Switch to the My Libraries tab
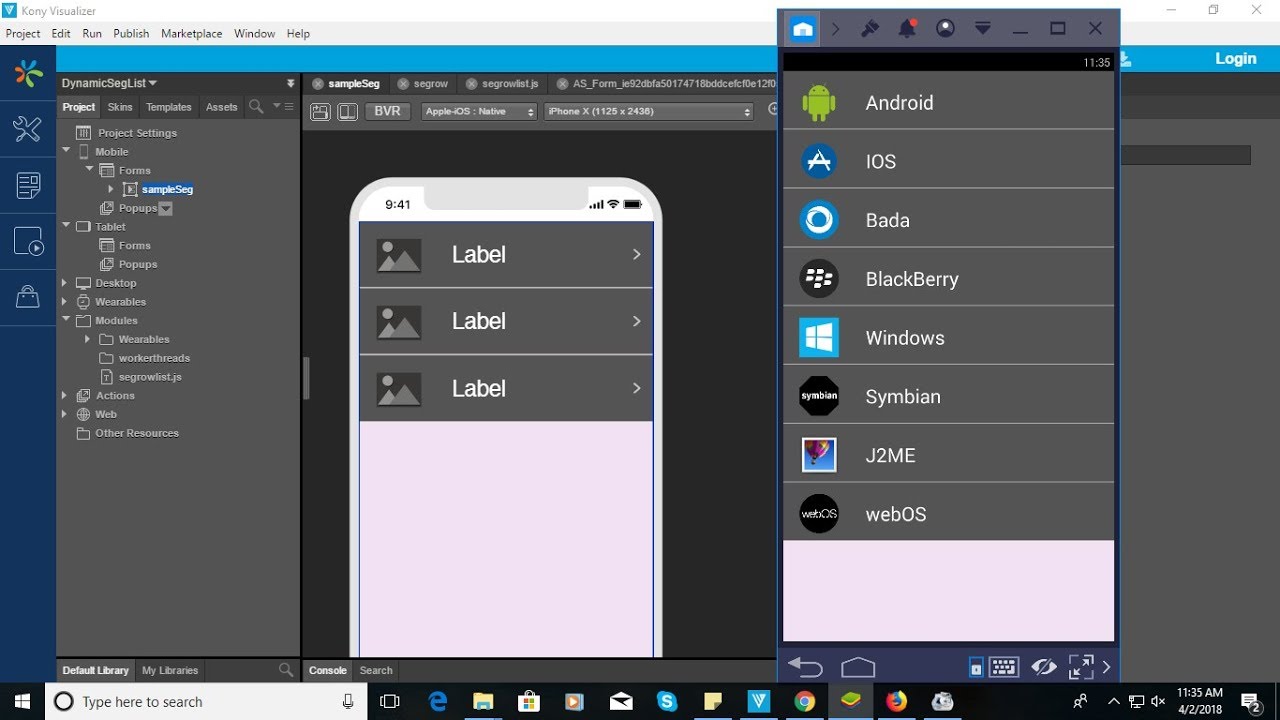 pyautogui.click(x=170, y=670)
